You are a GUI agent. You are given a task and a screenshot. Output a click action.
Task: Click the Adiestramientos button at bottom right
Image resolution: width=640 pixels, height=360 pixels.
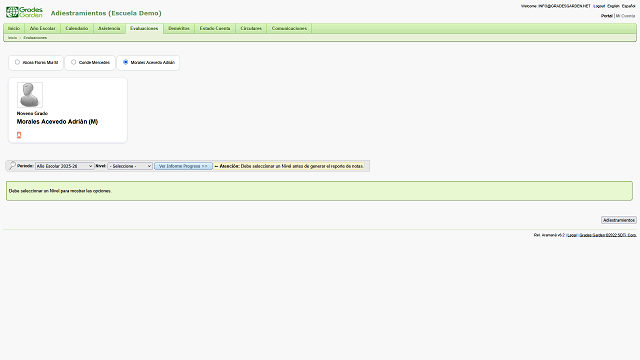[619, 220]
